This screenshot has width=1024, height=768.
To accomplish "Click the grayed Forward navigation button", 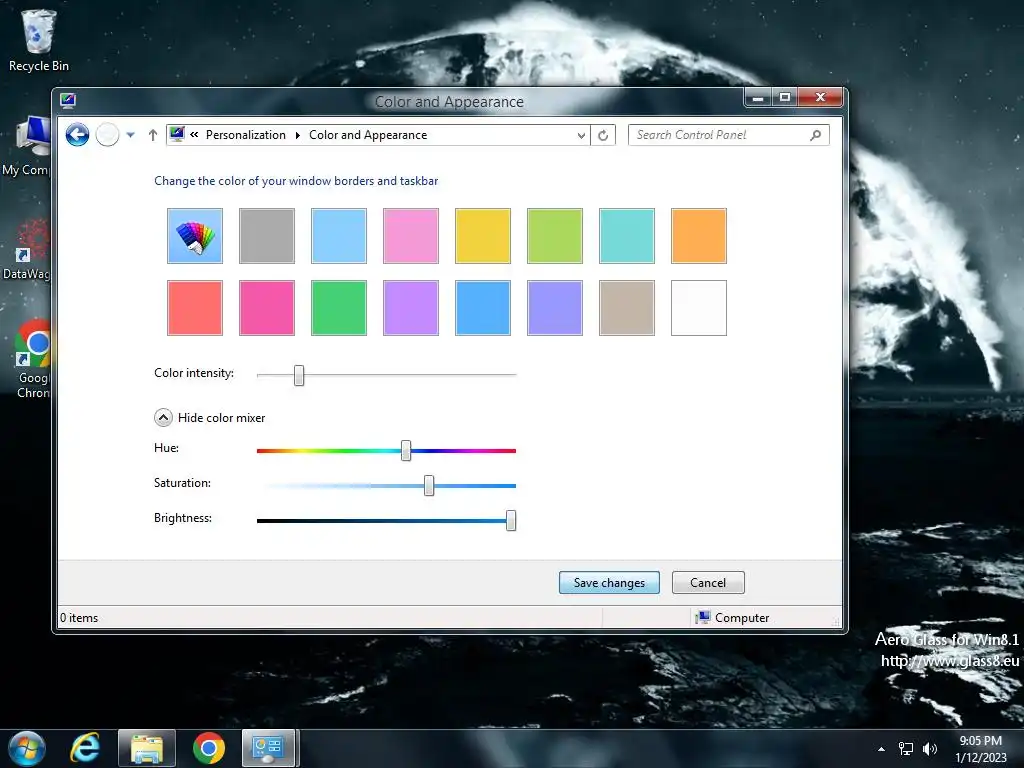I will [x=107, y=135].
